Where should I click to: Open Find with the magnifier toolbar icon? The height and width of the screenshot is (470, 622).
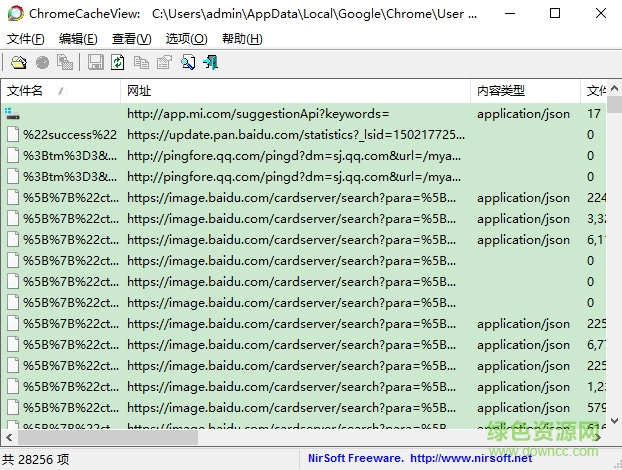188,63
